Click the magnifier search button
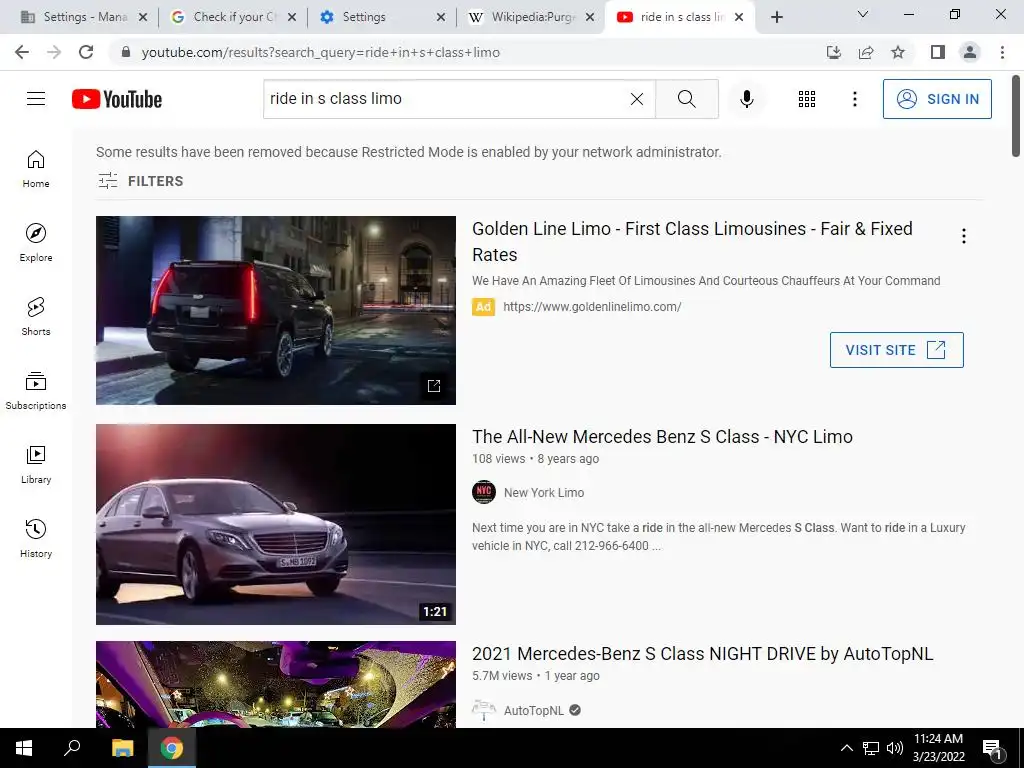This screenshot has width=1024, height=768. click(x=686, y=99)
